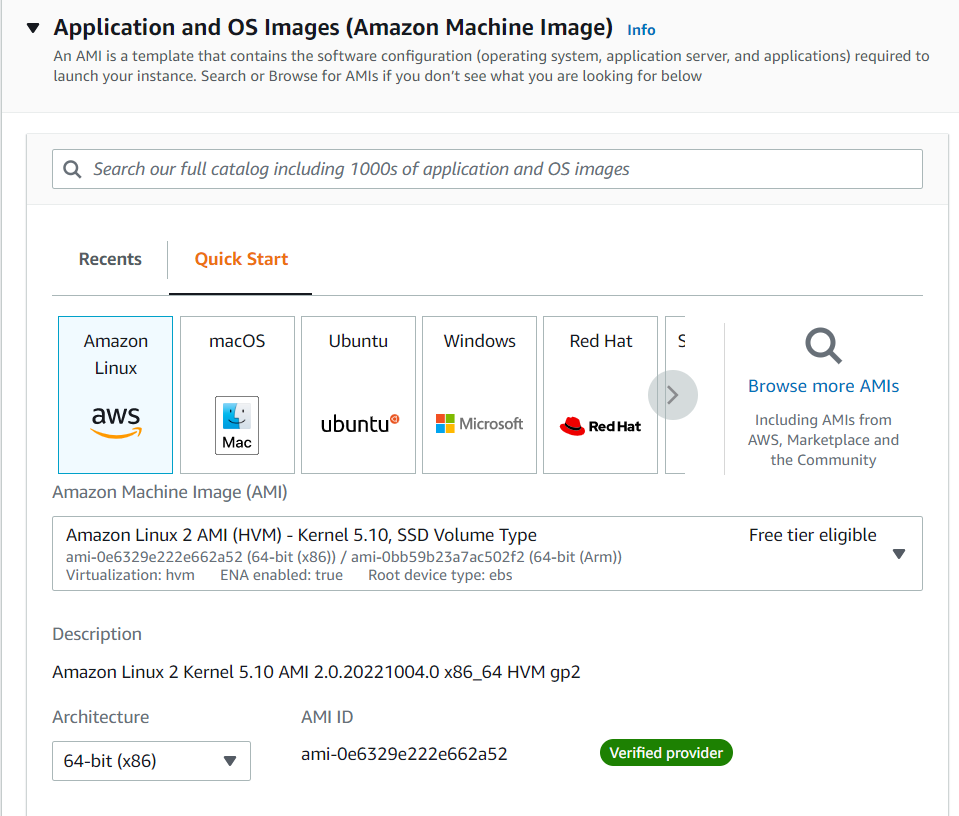Select the Quick Start tab
Image resolution: width=959 pixels, height=816 pixels.
[x=241, y=259]
